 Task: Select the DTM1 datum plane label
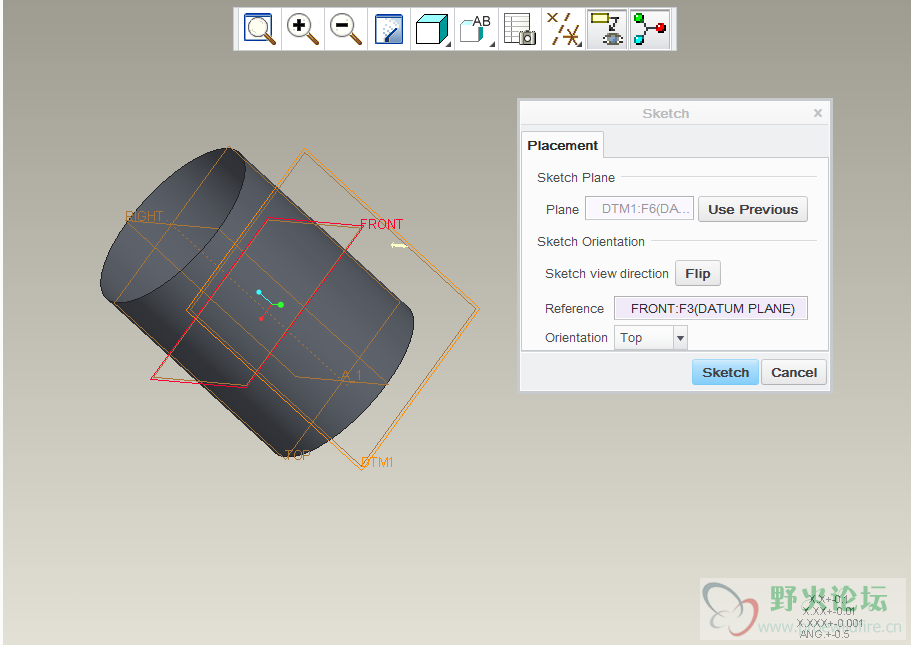tap(377, 462)
